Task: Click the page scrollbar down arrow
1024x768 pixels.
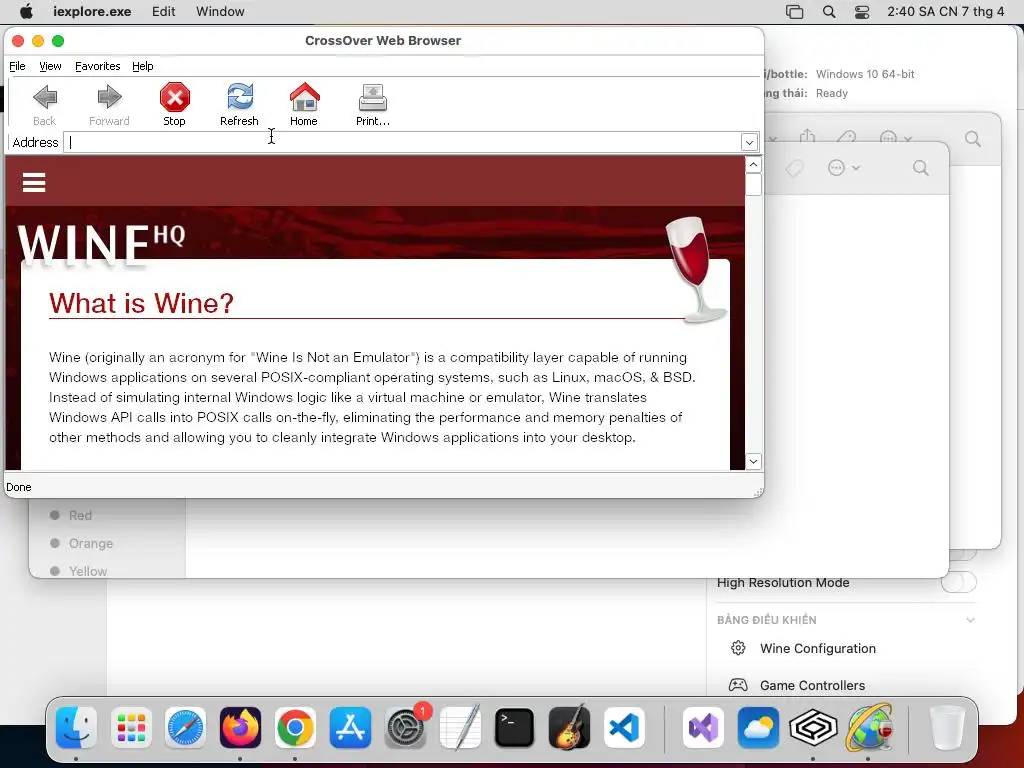Action: (x=753, y=461)
